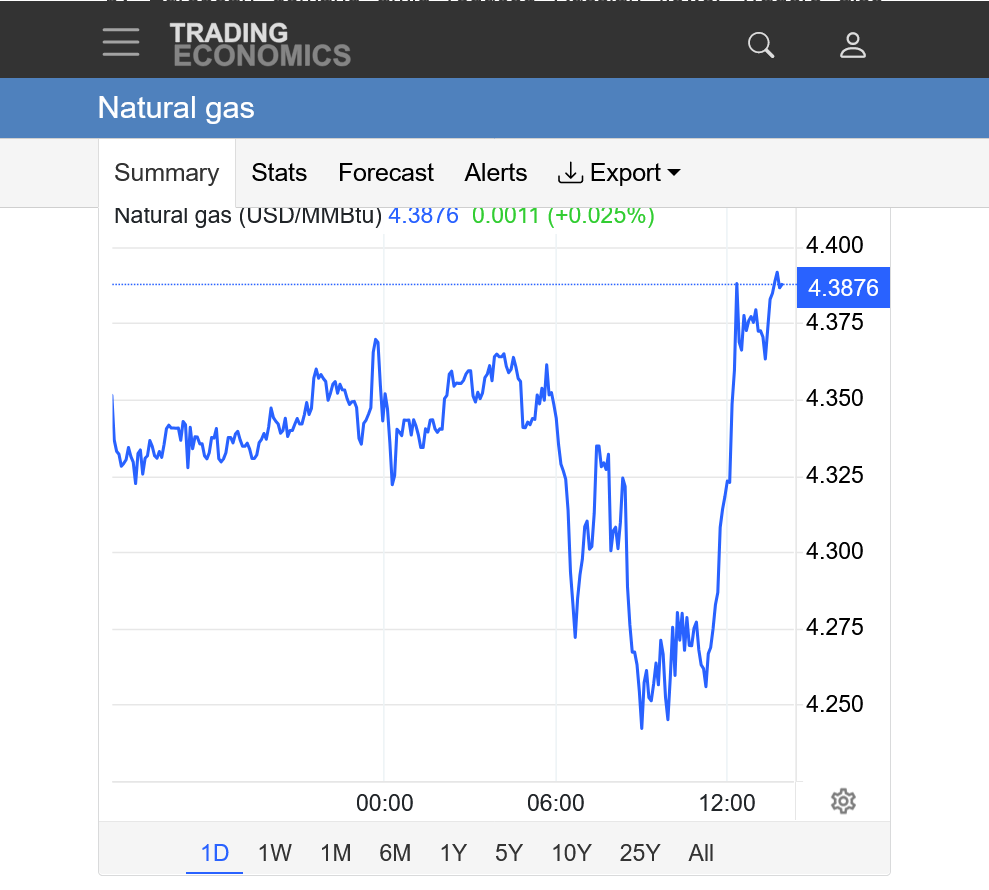989x890 pixels.
Task: Go to the Alerts tab
Action: tap(496, 173)
